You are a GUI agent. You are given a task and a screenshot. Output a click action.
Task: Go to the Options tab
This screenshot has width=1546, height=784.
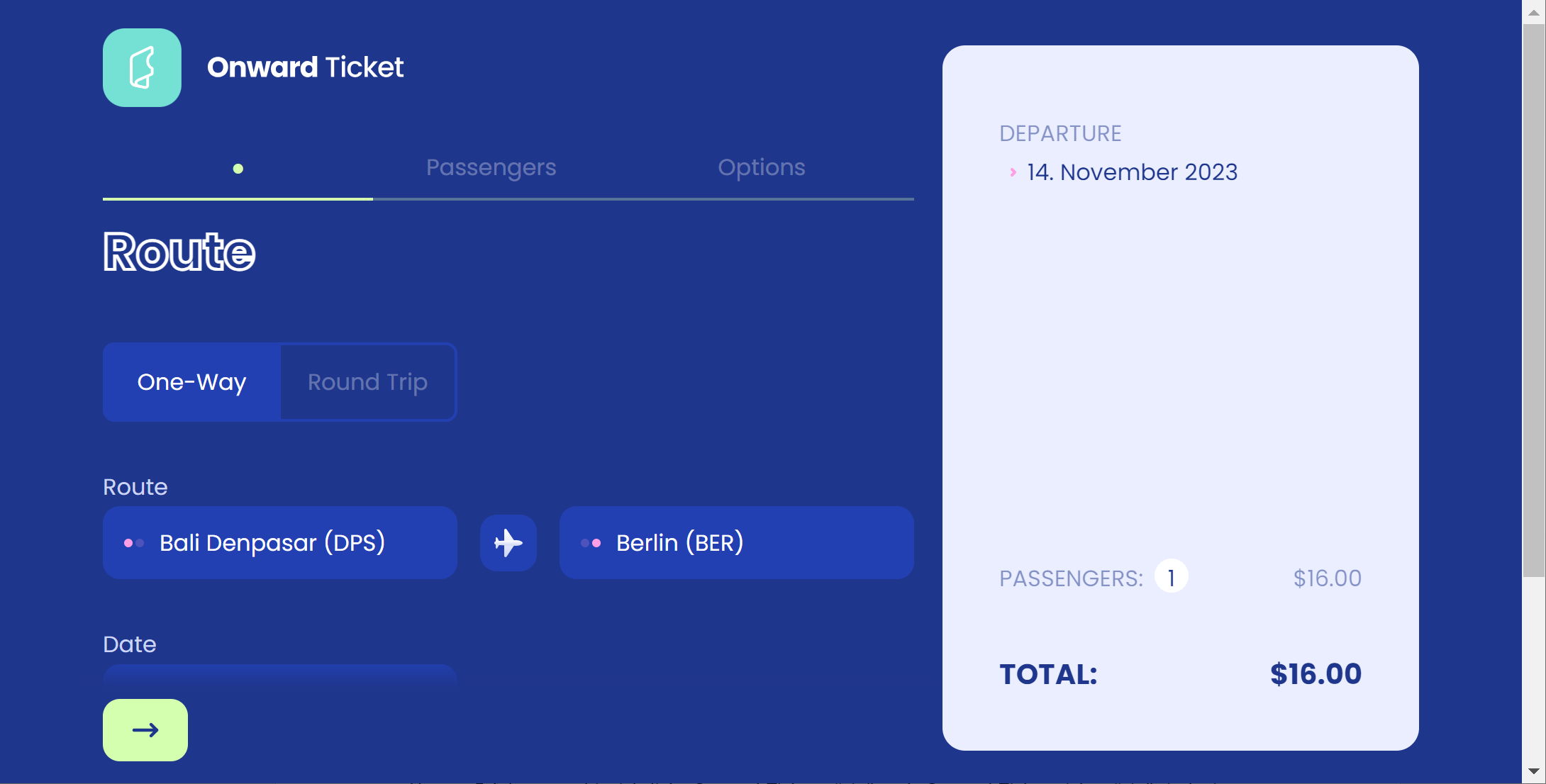coord(761,167)
